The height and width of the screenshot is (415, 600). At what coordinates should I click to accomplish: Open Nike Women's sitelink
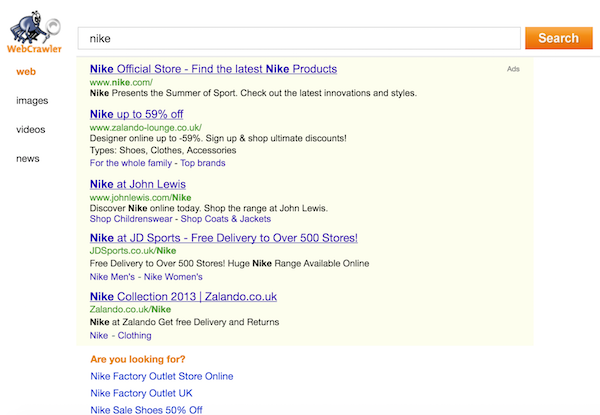pyautogui.click(x=173, y=277)
